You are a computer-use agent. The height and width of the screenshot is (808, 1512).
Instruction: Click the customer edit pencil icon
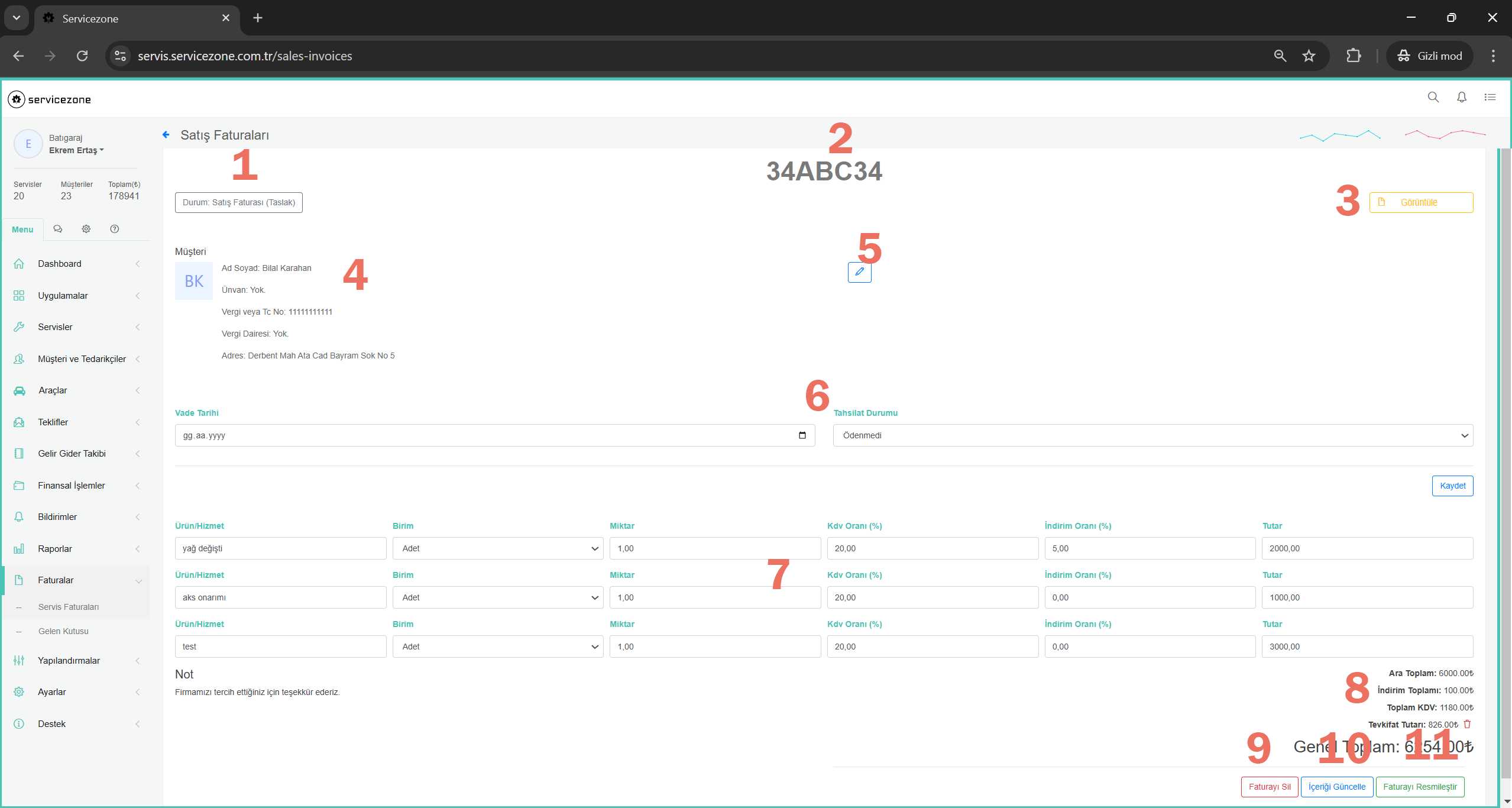859,272
